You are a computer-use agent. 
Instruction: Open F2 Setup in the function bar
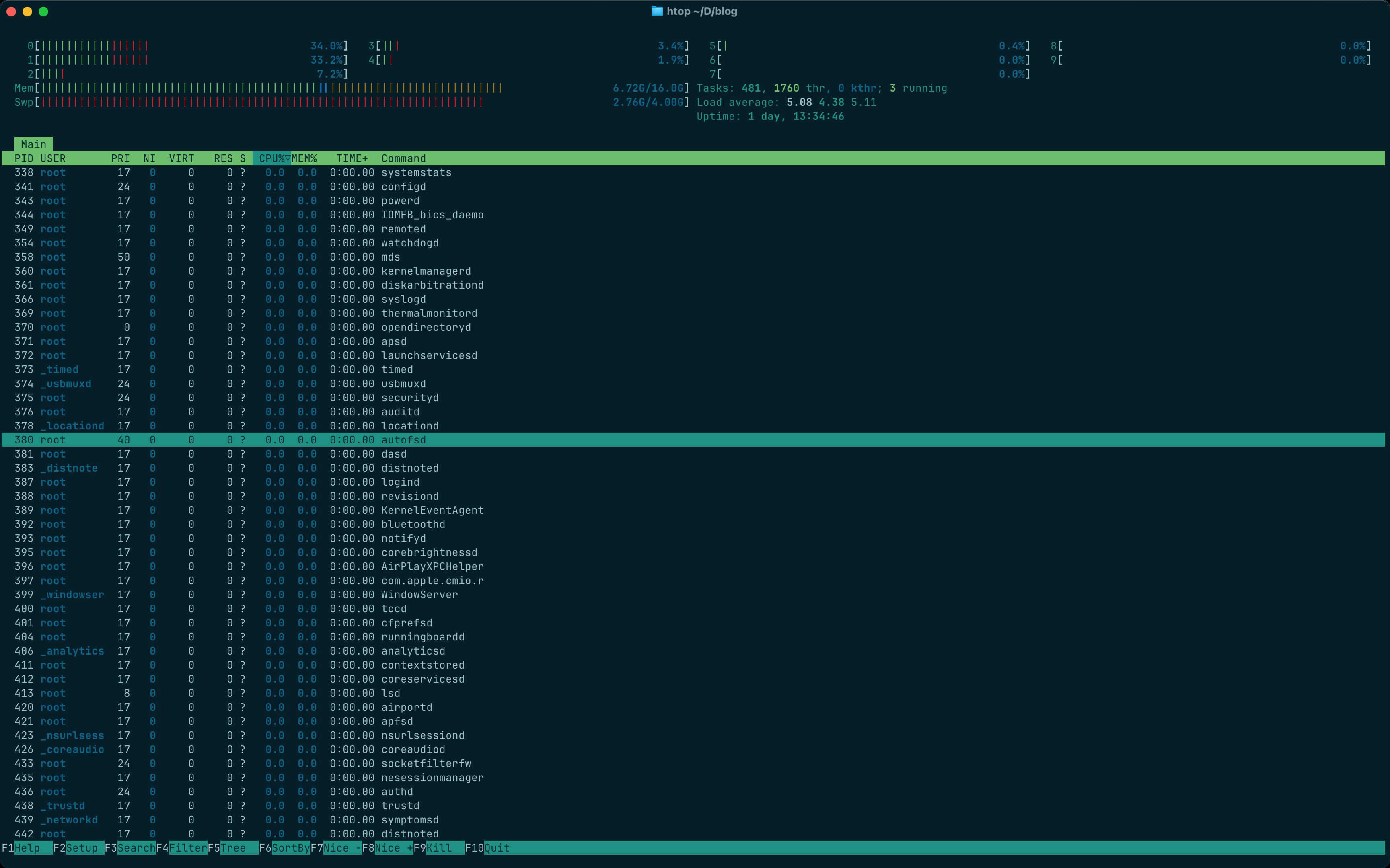[79, 848]
